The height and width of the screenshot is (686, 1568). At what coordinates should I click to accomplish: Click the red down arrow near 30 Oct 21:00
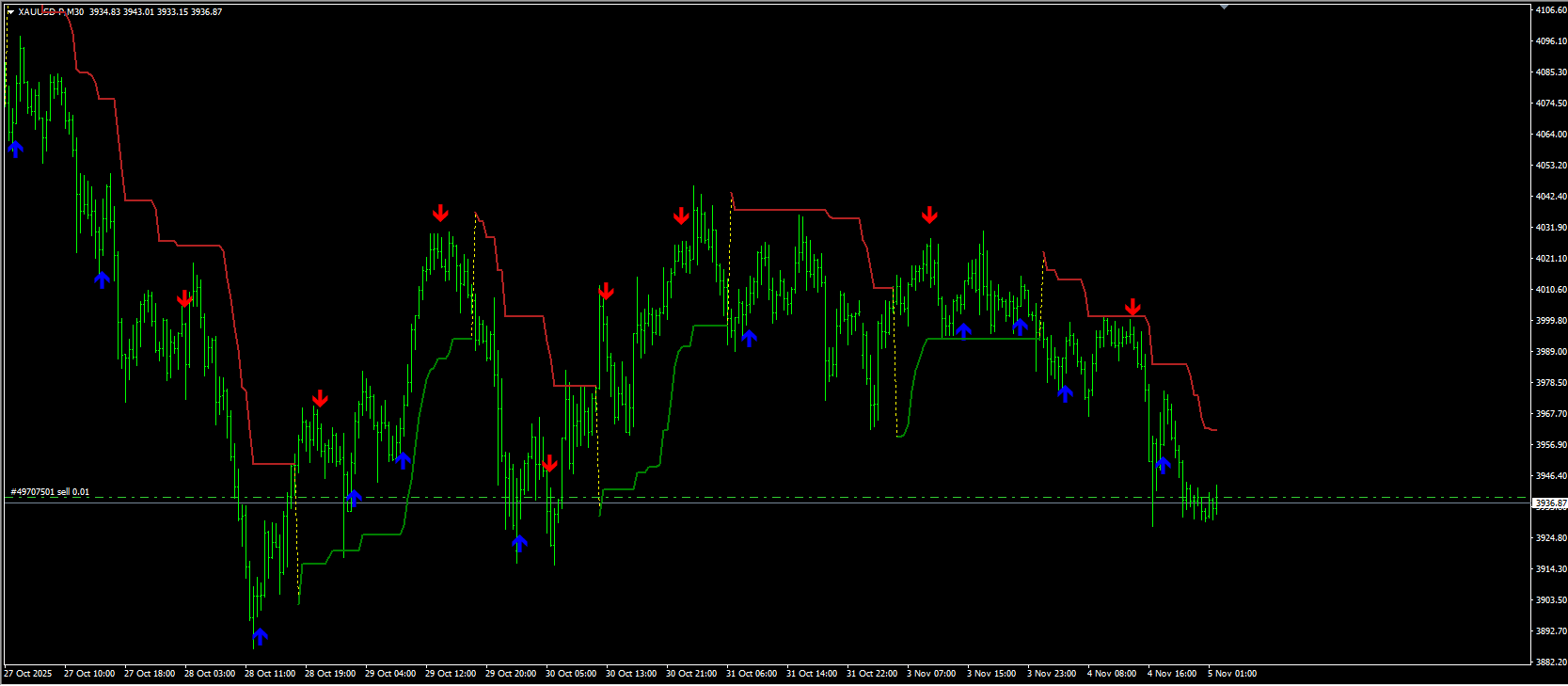(x=681, y=216)
